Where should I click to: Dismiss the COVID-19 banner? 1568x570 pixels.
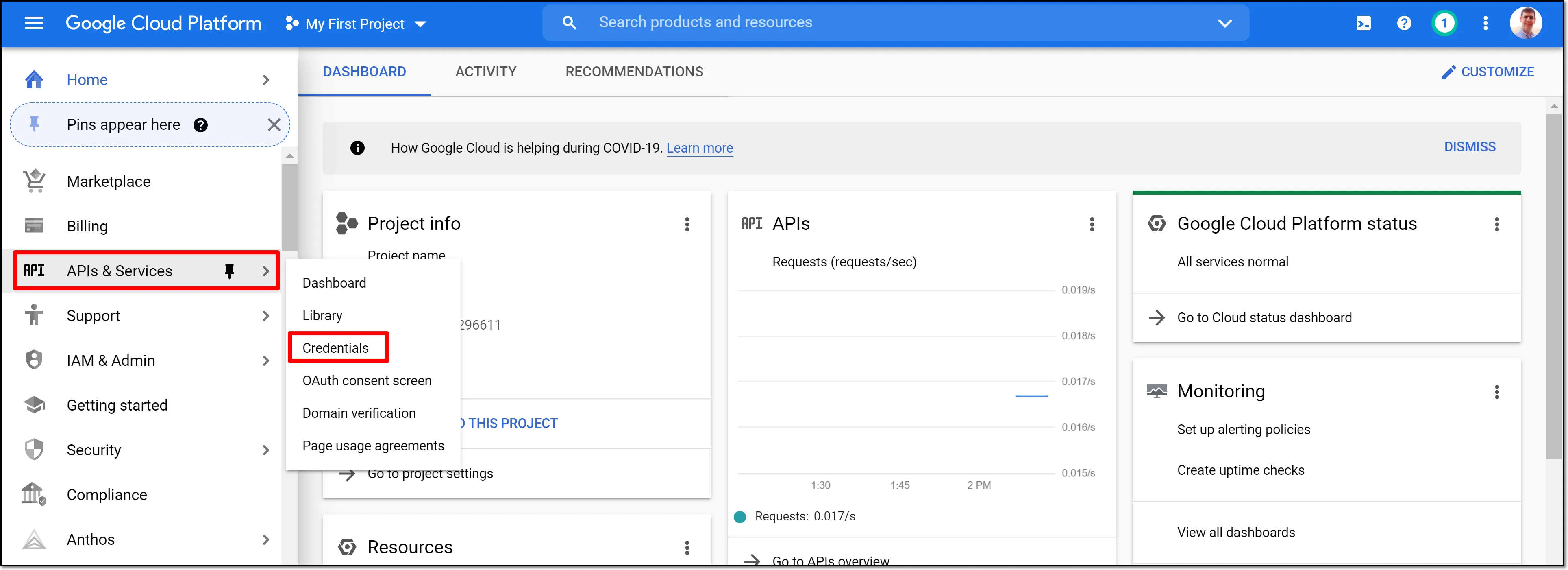click(1469, 147)
